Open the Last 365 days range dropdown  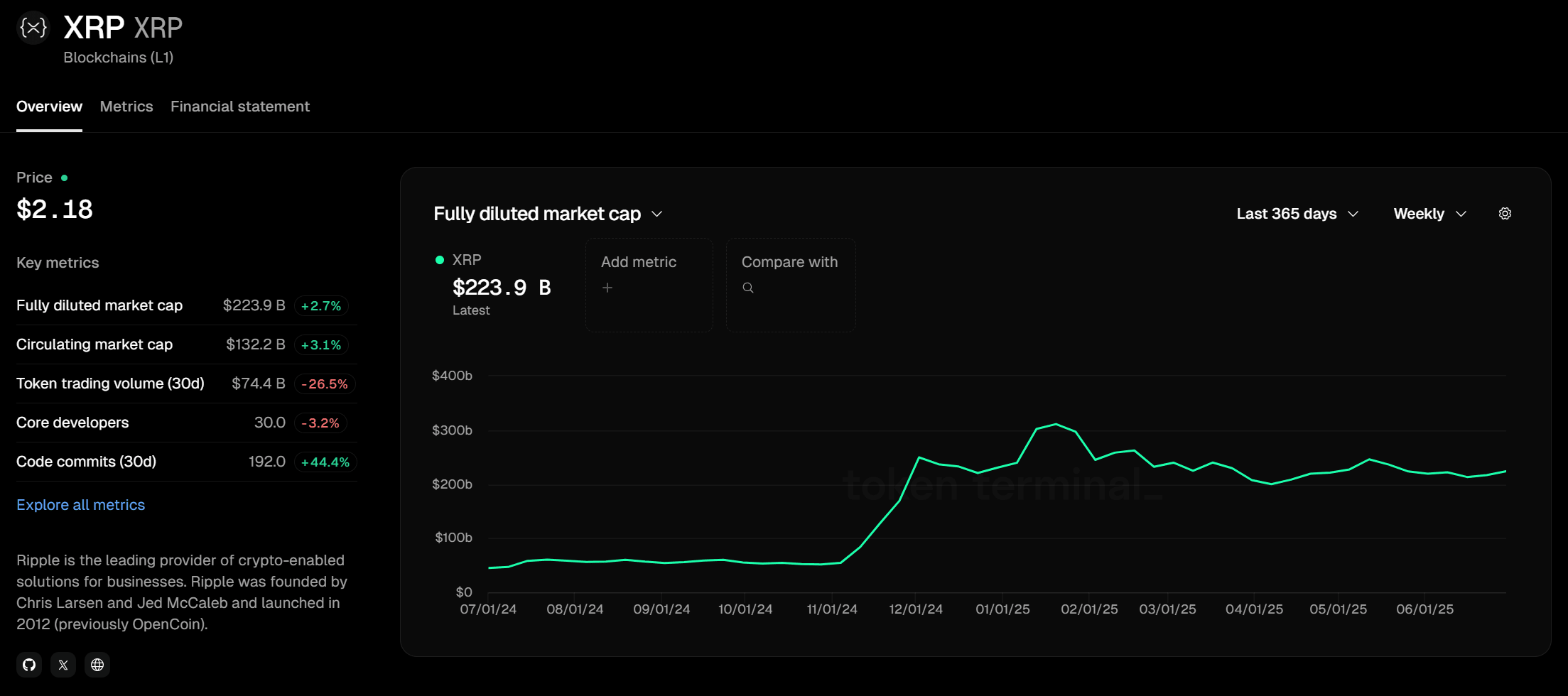click(x=1298, y=214)
